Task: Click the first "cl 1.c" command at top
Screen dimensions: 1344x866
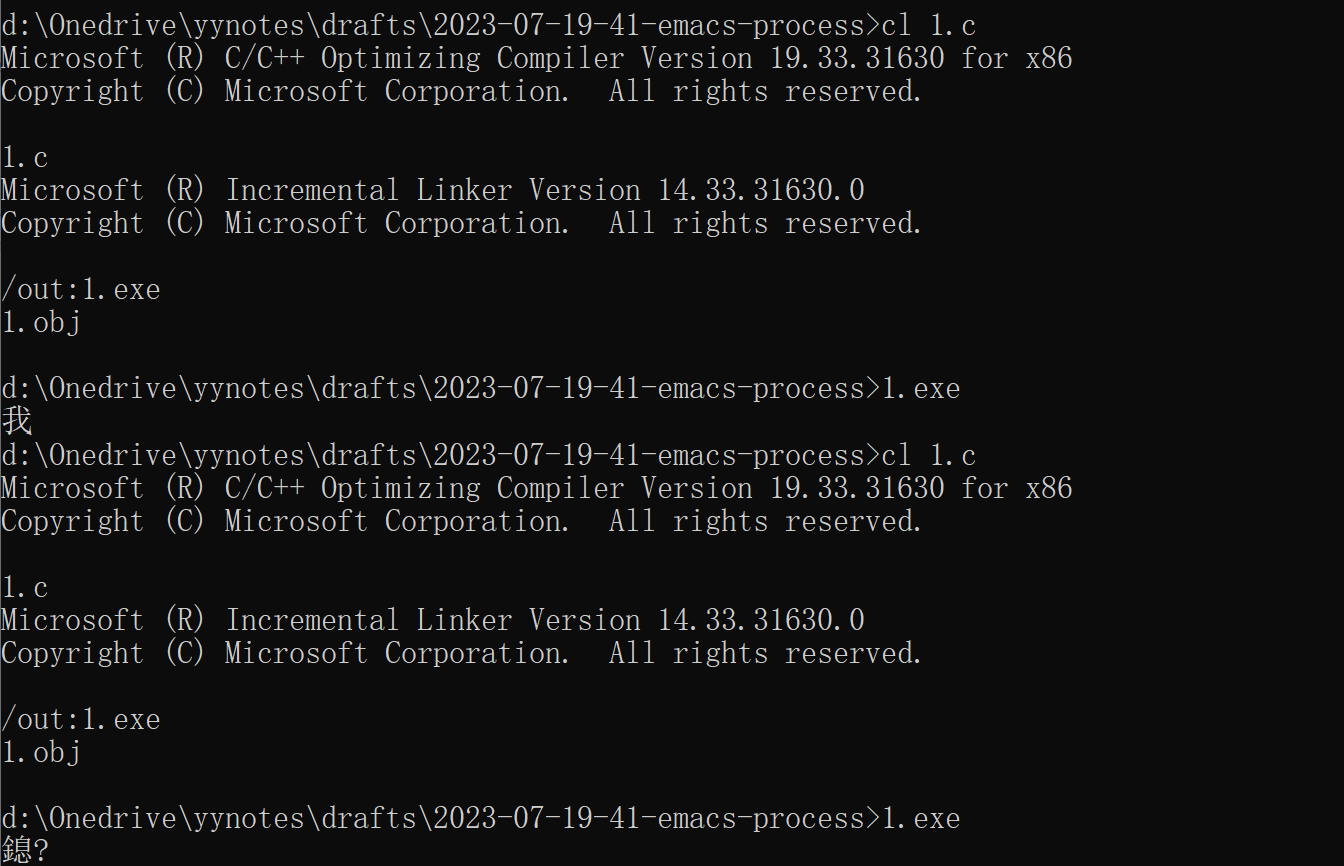Action: click(928, 25)
